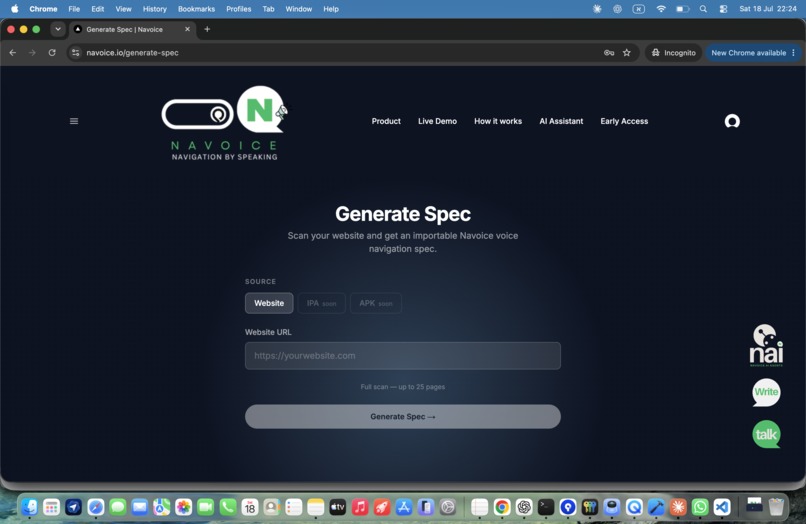Open a new tab with plus
Image resolution: width=806 pixels, height=524 pixels.
207,29
